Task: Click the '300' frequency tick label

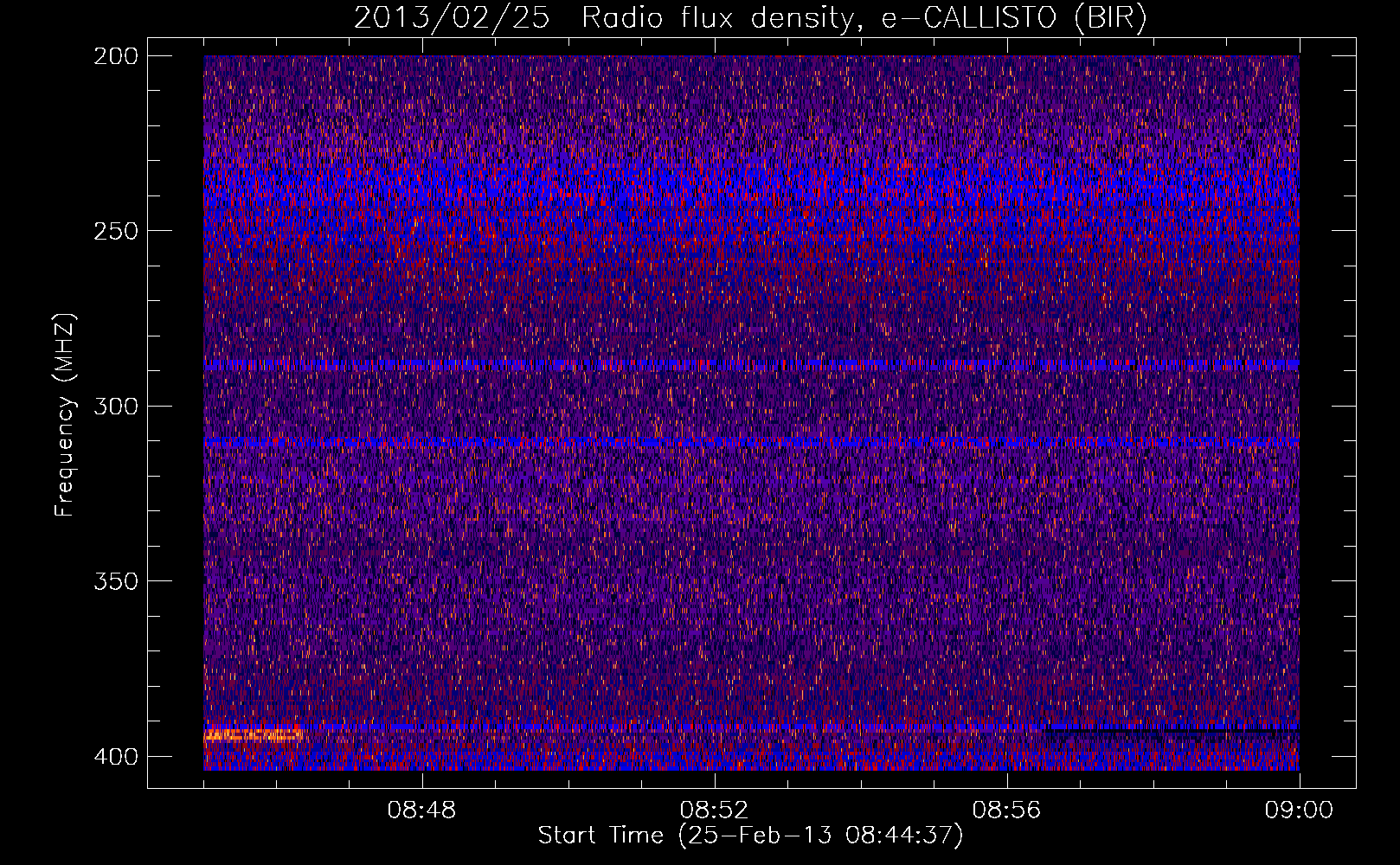Action: coord(115,406)
